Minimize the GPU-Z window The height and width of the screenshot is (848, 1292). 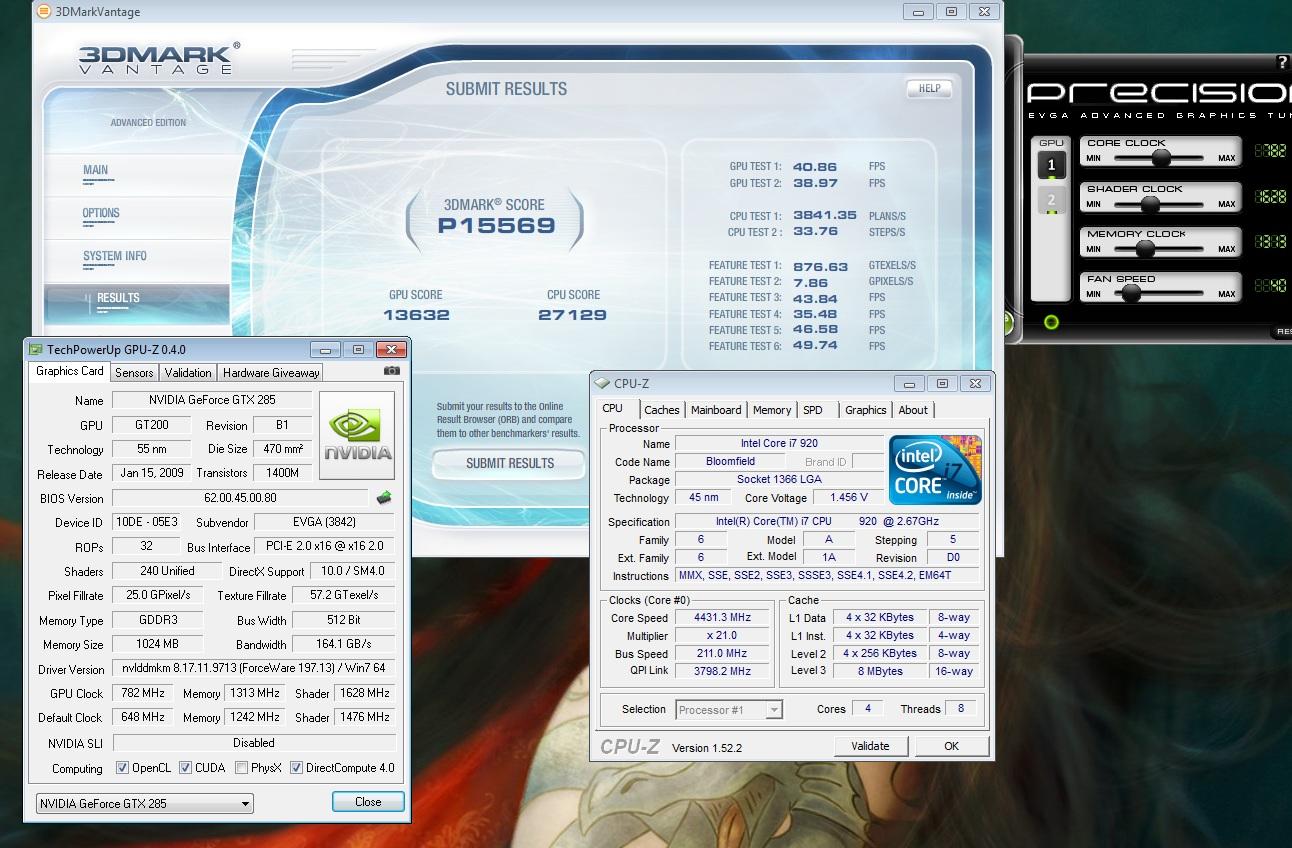point(326,350)
